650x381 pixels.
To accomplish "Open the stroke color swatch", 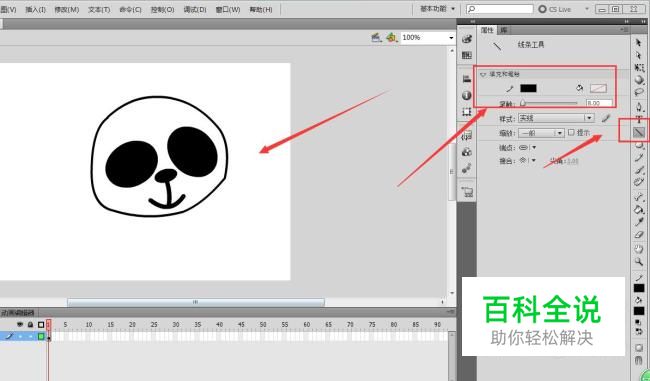I will 528,88.
